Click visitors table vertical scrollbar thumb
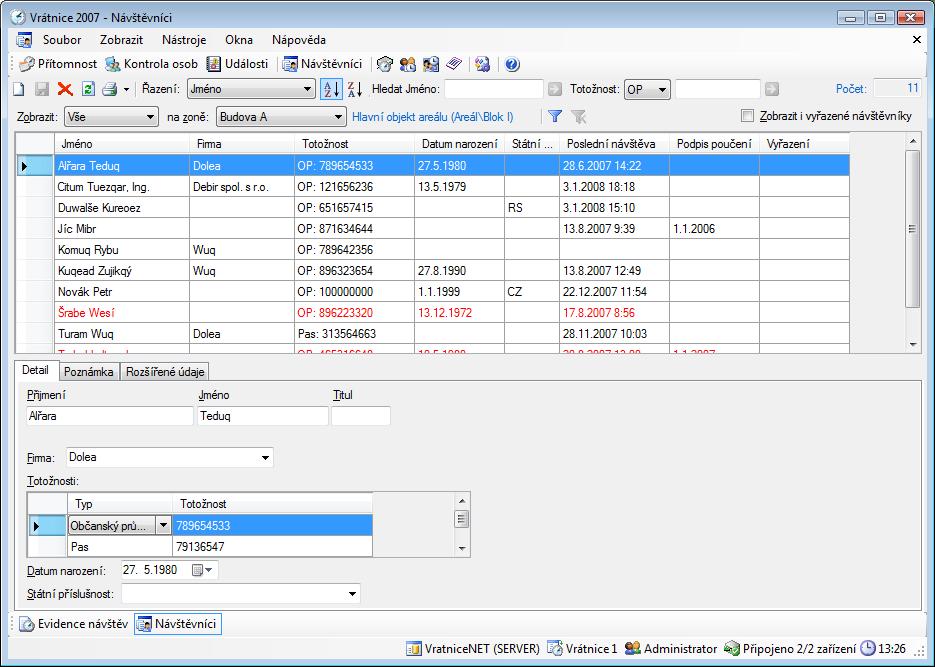The image size is (935, 667). point(912,229)
